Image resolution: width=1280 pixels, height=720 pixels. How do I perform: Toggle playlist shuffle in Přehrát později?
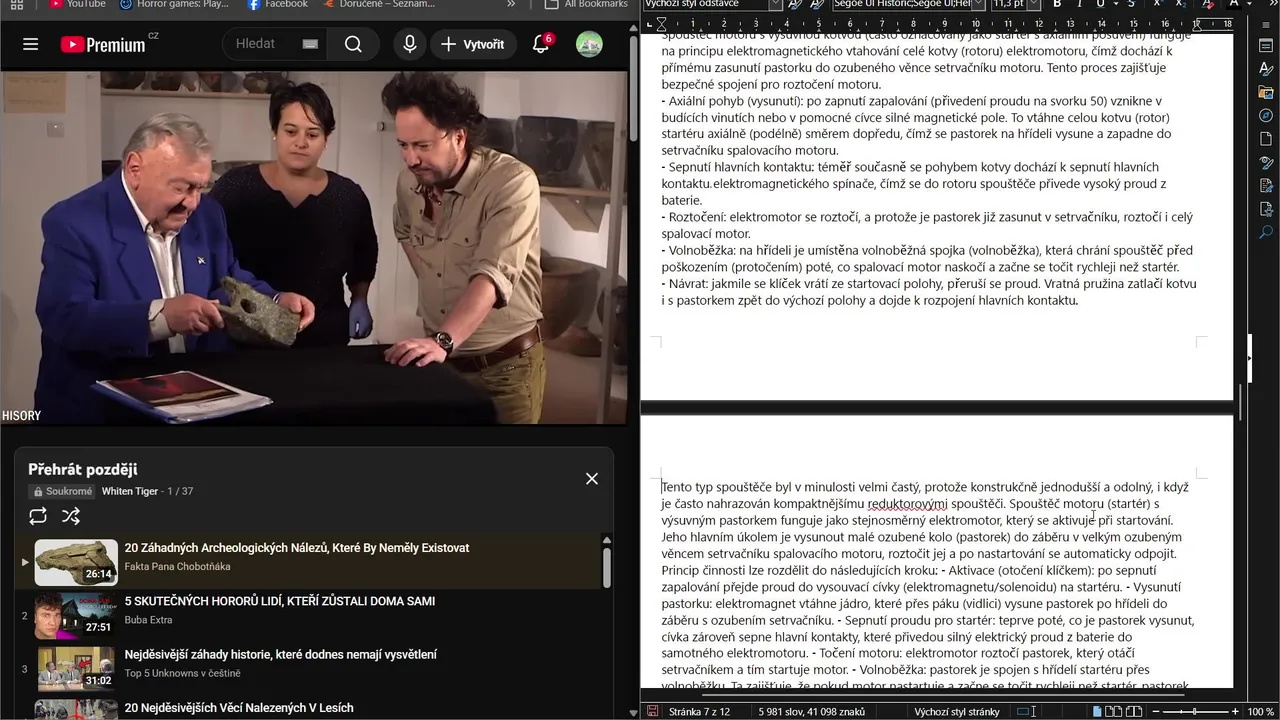(71, 516)
